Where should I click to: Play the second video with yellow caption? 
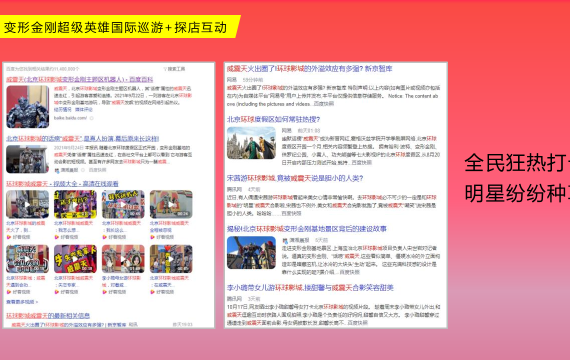pos(75,204)
